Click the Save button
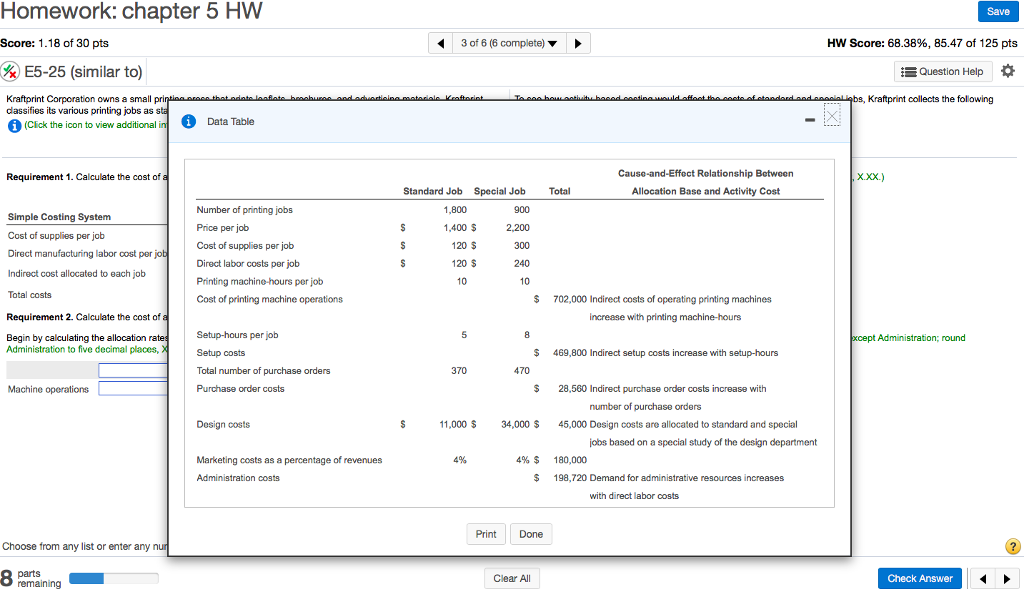The height and width of the screenshot is (597, 1024). click(x=997, y=11)
